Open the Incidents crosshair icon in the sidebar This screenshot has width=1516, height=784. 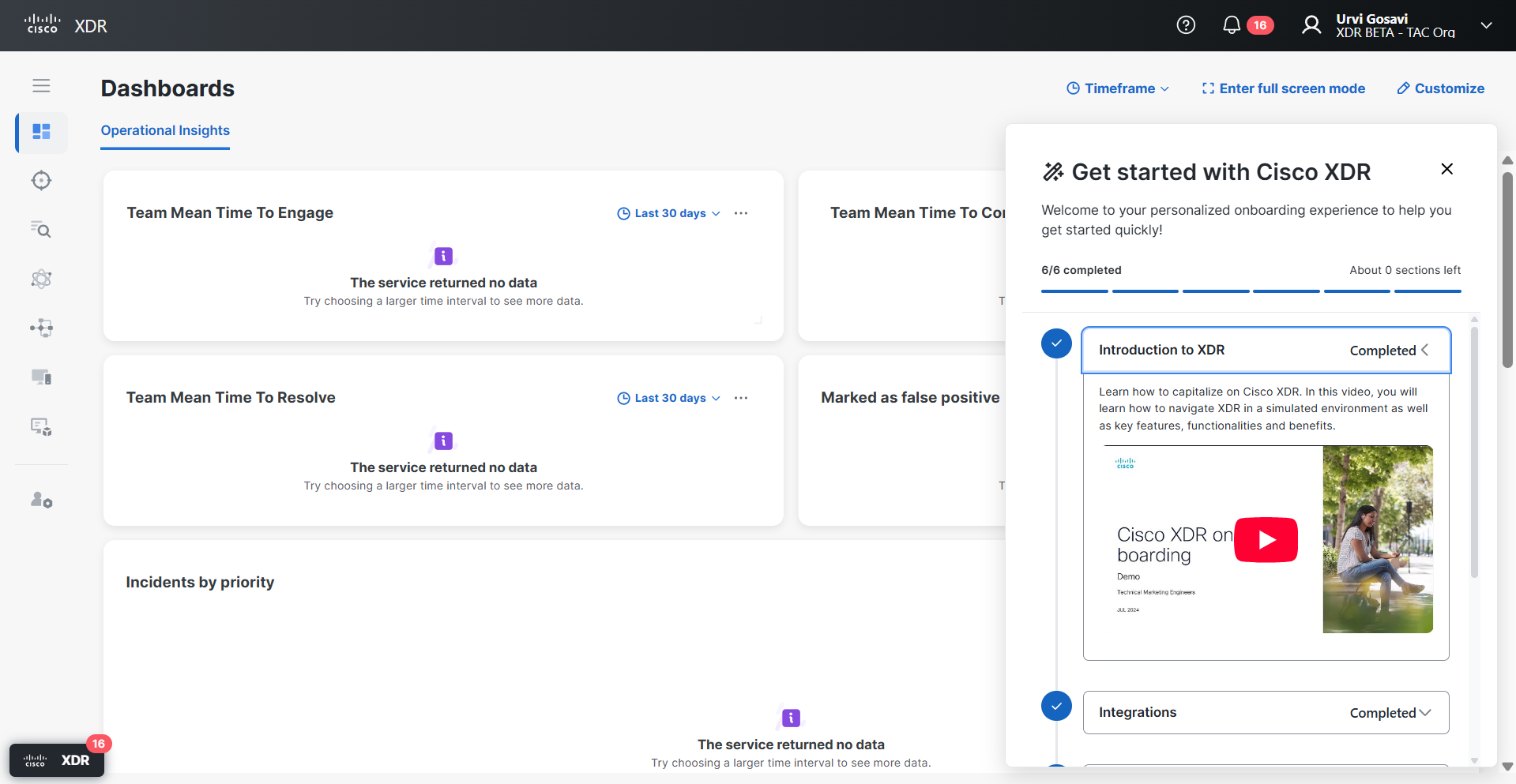pos(41,181)
